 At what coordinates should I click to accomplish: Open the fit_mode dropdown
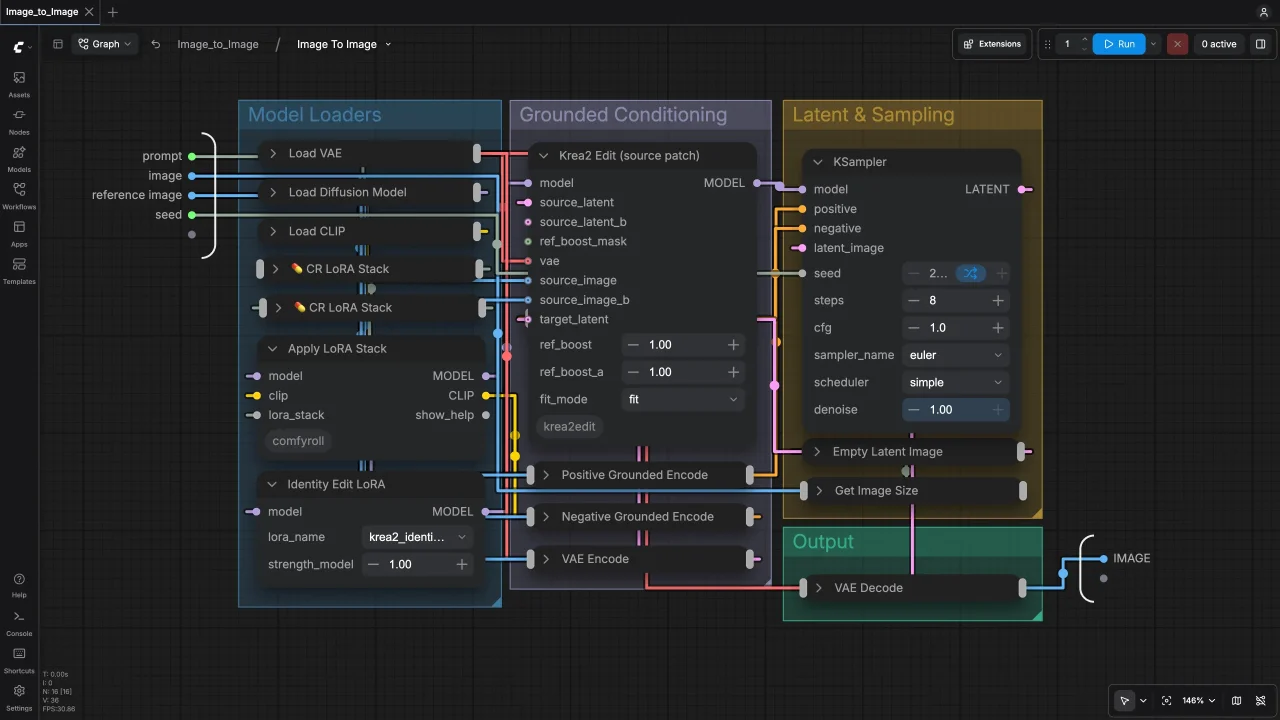click(x=682, y=399)
